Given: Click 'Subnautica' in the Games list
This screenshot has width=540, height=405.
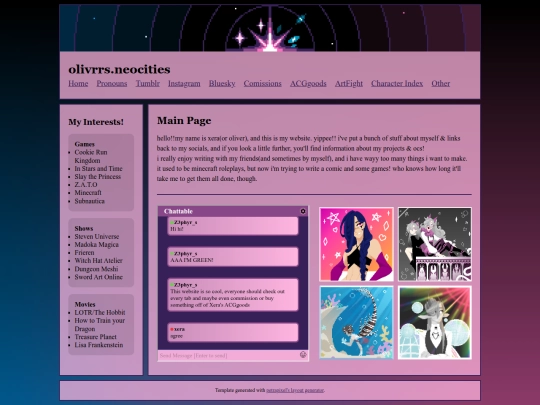Looking at the screenshot, I should coord(90,201).
